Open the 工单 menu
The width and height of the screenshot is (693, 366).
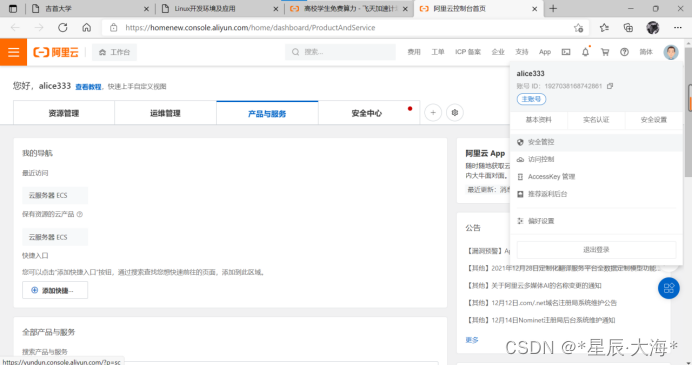pyautogui.click(x=438, y=52)
